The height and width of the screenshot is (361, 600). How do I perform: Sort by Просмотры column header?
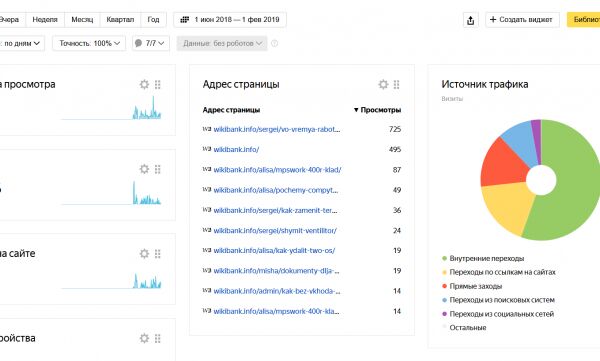click(x=377, y=110)
